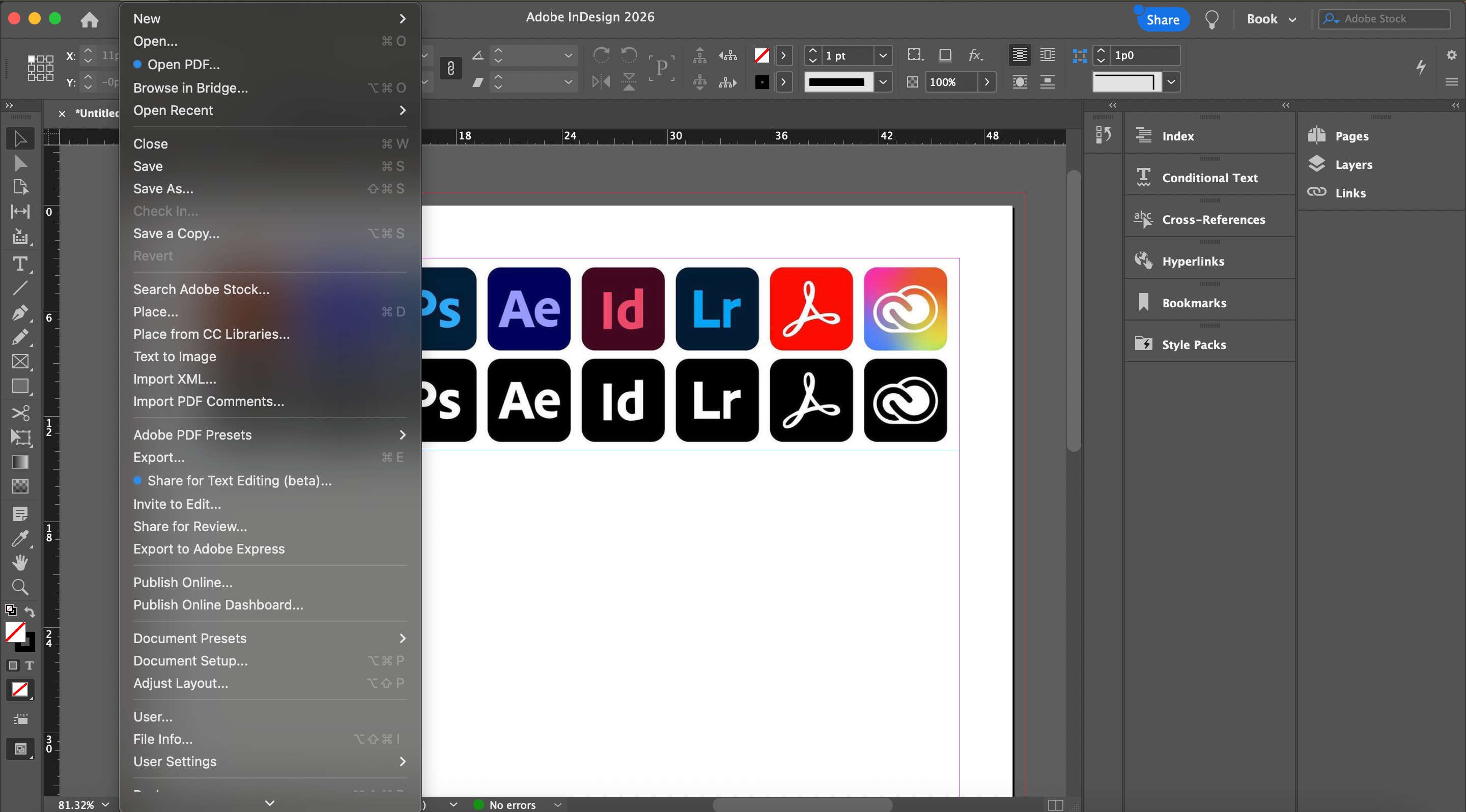This screenshot has width=1466, height=812.
Task: Open the Layers panel
Action: (1354, 165)
